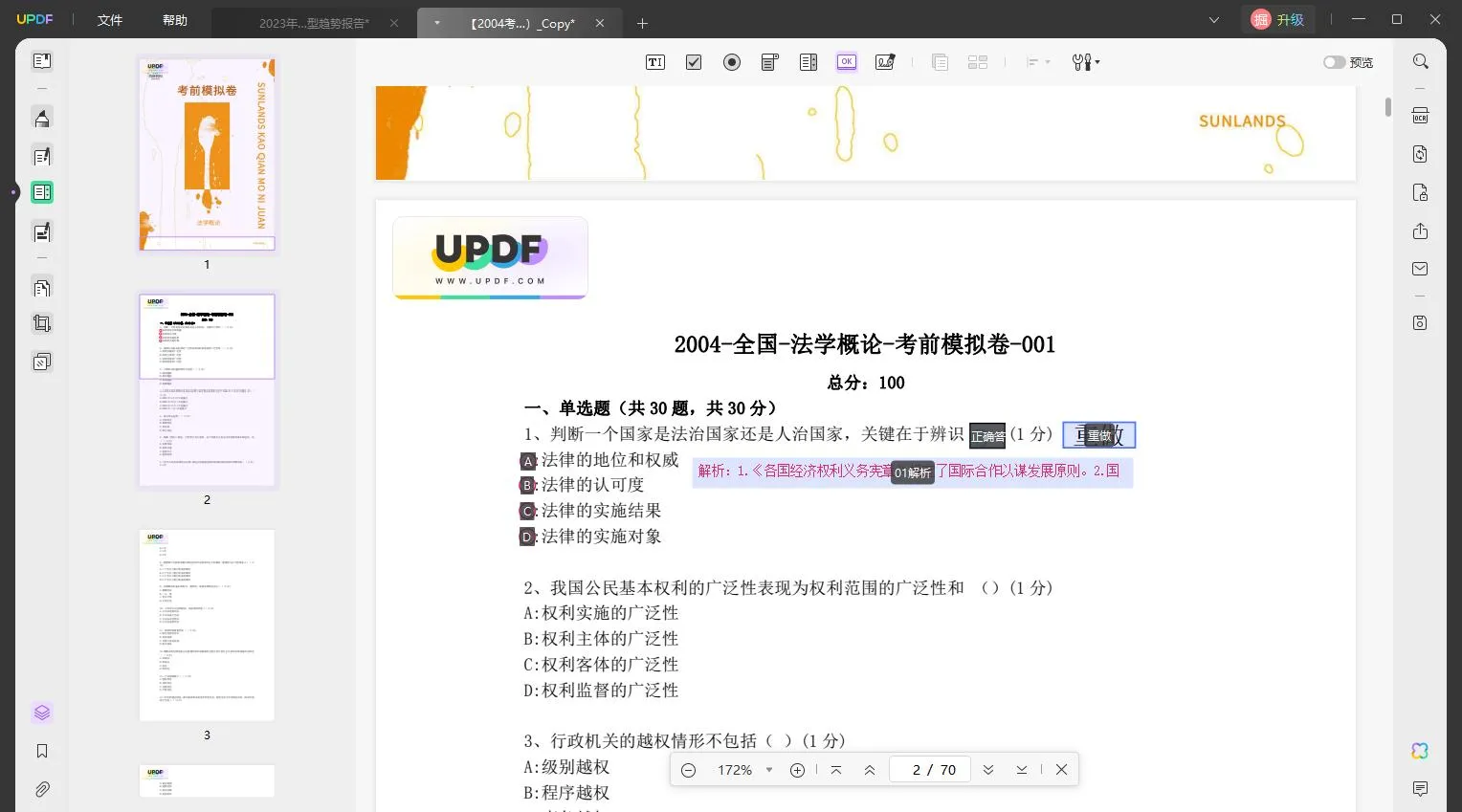Screen dimensions: 1462x812
Task: Switch to the 2023年...型趋势报告 tab
Action: pyautogui.click(x=313, y=23)
